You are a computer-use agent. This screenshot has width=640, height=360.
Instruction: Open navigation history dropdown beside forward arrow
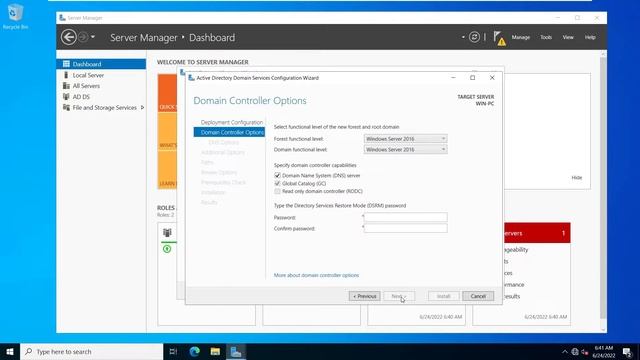point(93,37)
